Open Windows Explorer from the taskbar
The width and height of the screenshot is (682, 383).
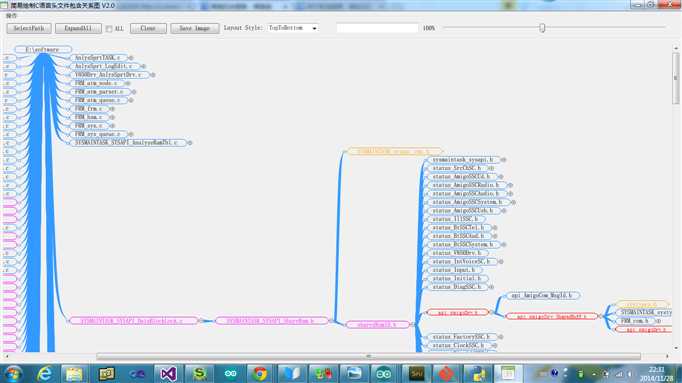tap(74, 374)
